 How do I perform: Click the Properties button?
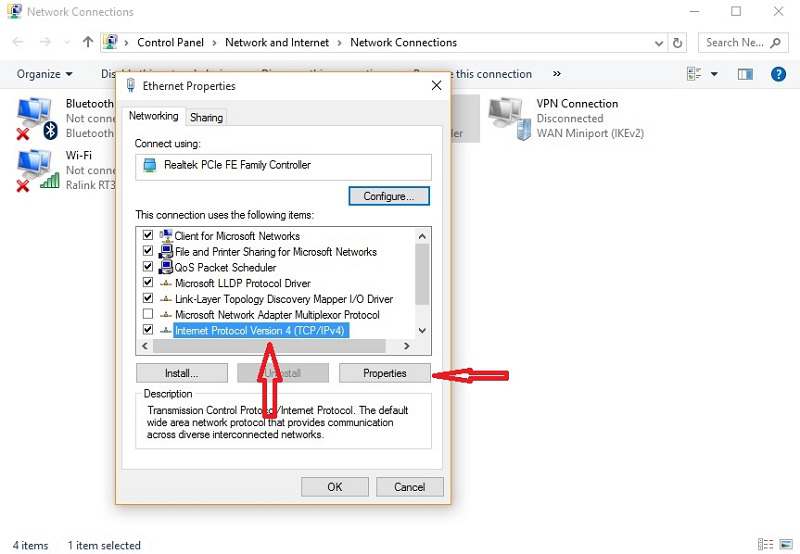385,373
